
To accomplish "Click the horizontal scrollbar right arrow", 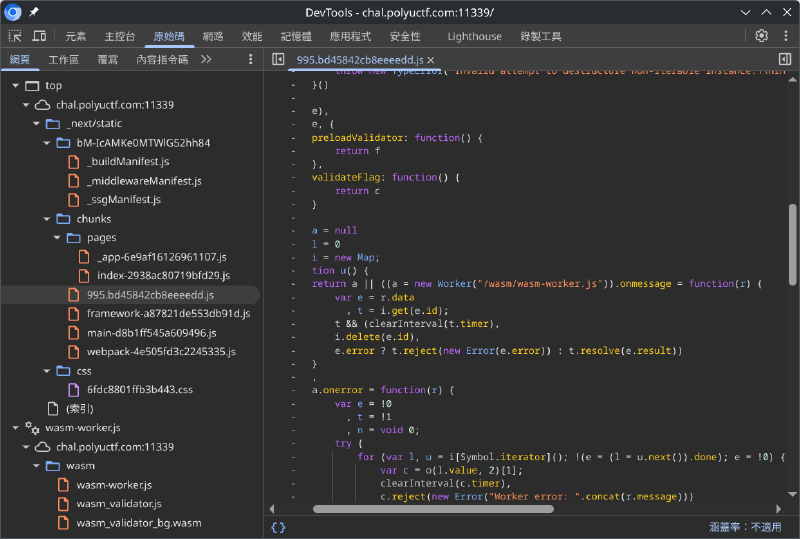I will click(x=778, y=509).
